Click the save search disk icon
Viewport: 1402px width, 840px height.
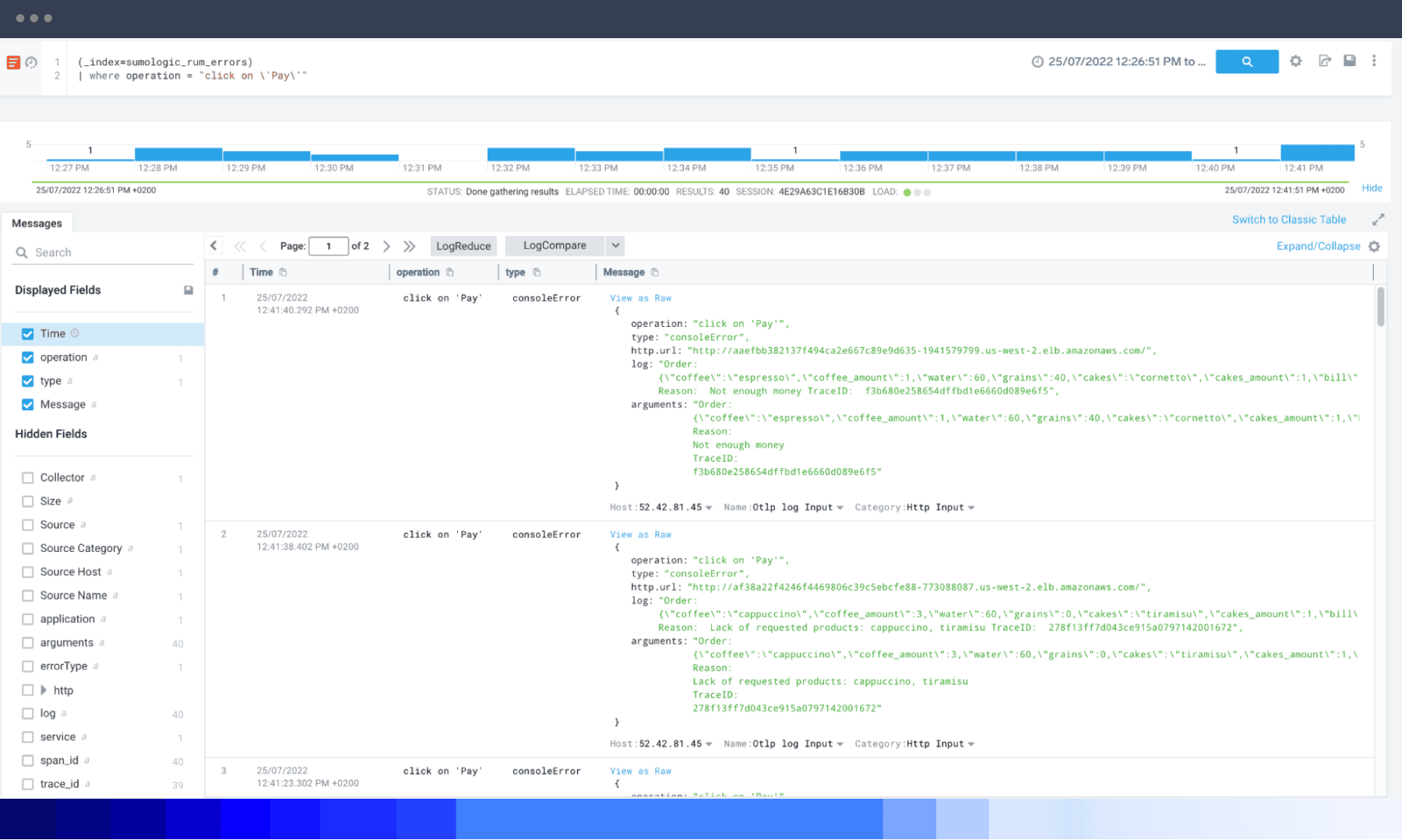pos(1350,61)
